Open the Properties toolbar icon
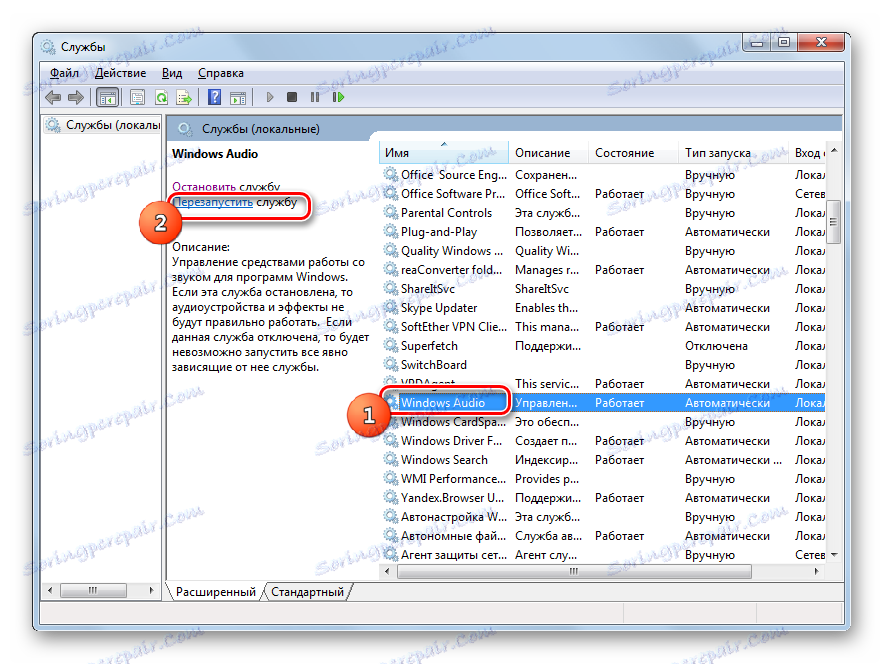The width and height of the screenshot is (884, 664). 137,98
